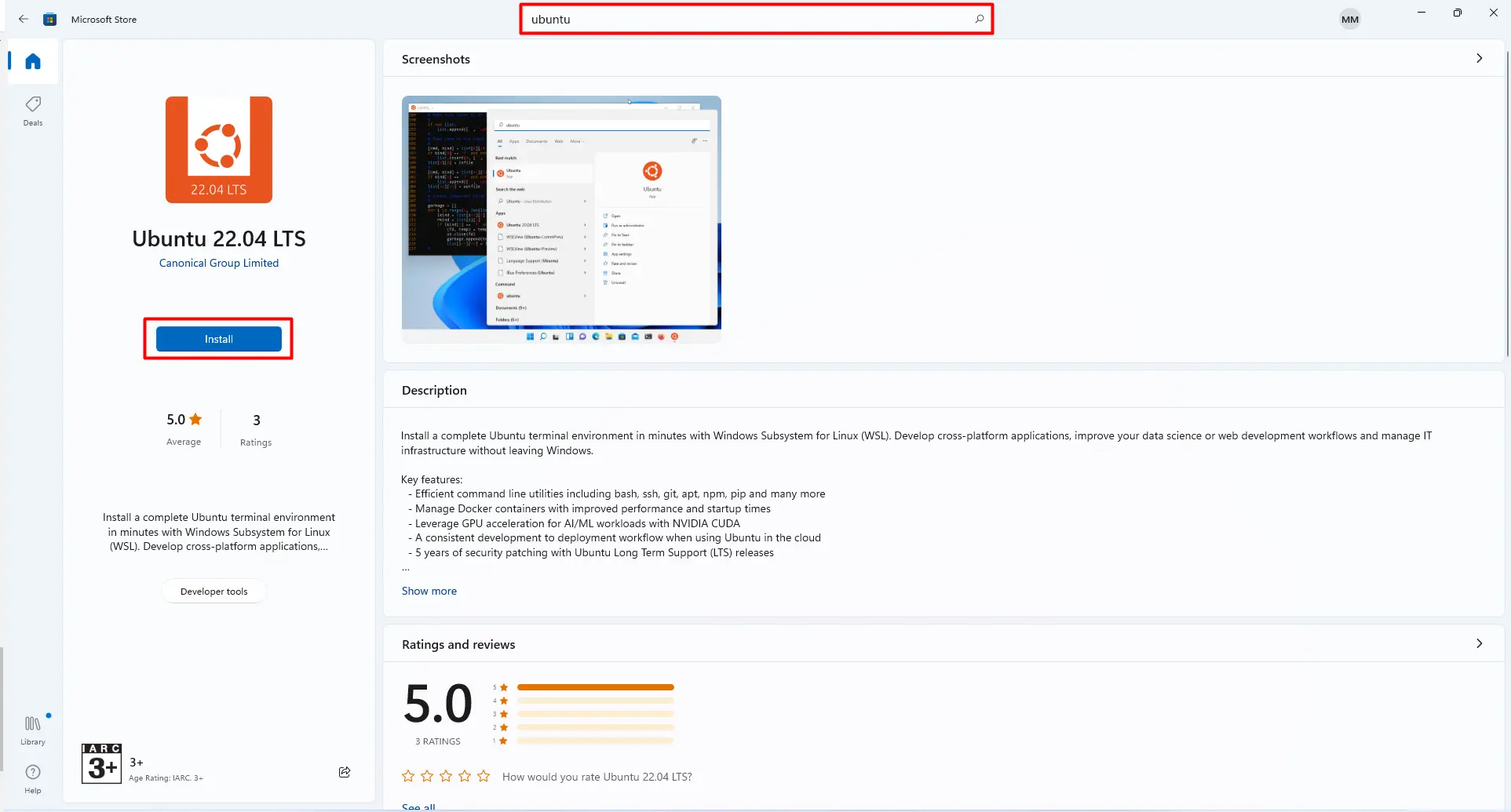The height and width of the screenshot is (812, 1511).
Task: Click the 5-star rating bar
Action: tap(596, 687)
